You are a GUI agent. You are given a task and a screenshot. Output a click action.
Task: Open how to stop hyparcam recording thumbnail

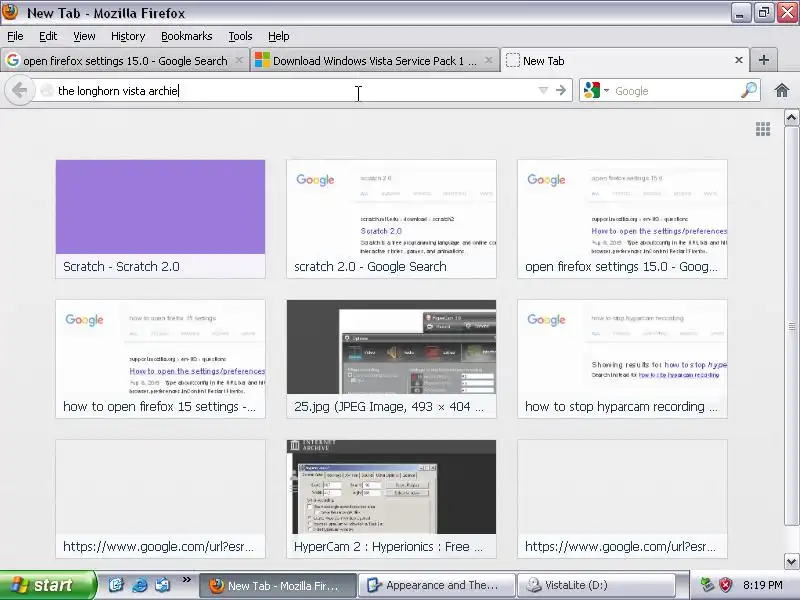tap(622, 359)
